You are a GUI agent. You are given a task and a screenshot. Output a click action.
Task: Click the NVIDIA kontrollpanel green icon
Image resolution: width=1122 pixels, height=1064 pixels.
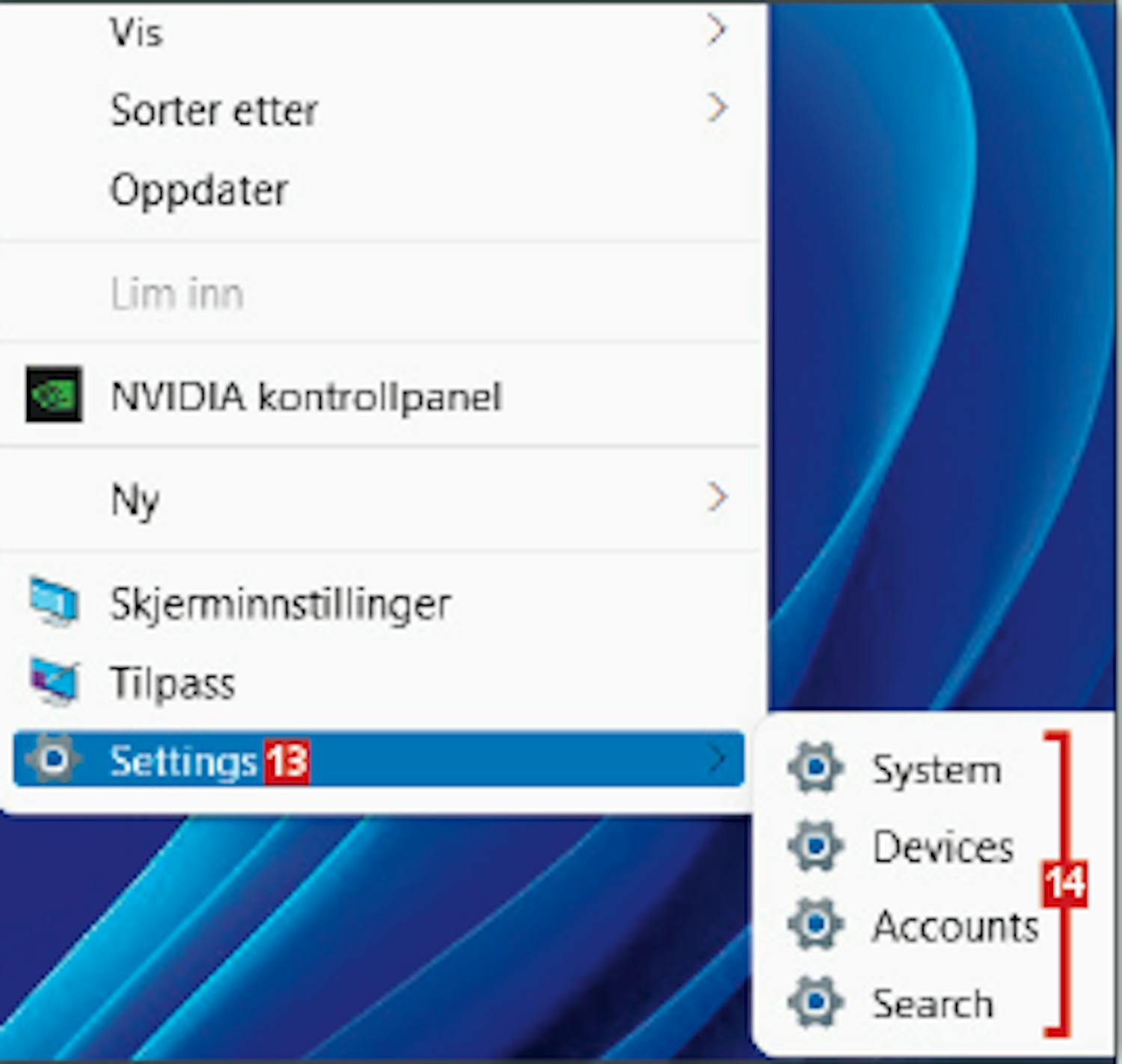53,394
